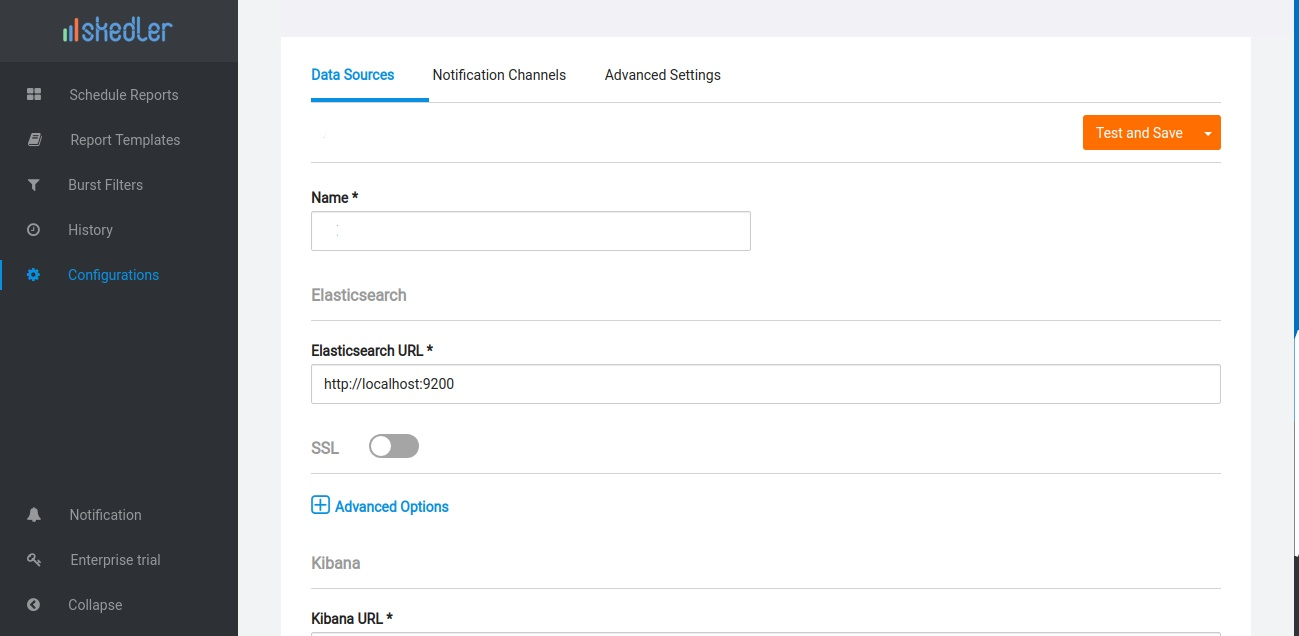Click the "Name *" label

coord(335,198)
